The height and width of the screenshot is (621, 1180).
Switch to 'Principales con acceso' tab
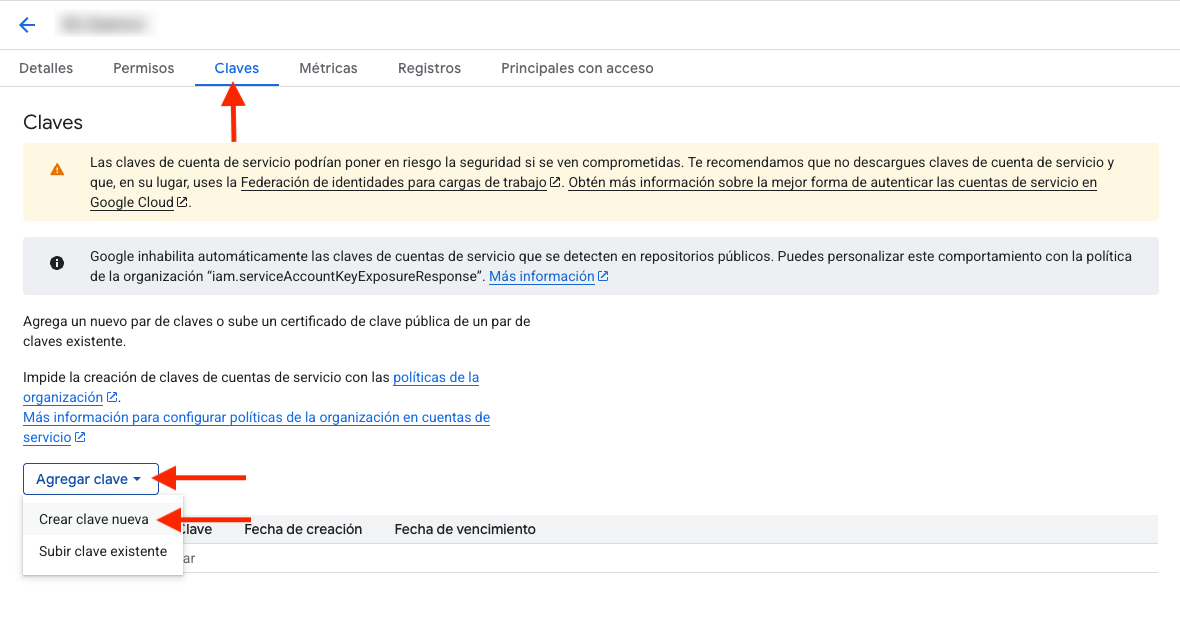[x=577, y=69]
